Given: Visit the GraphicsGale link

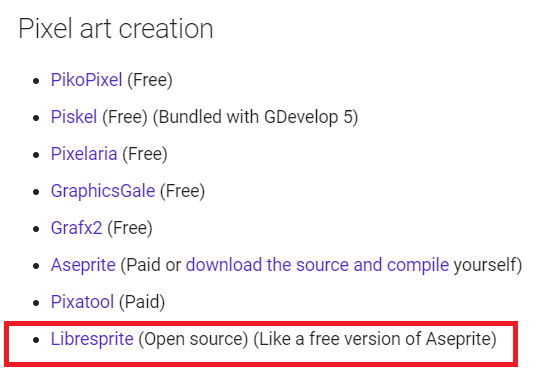Looking at the screenshot, I should coord(103,191).
